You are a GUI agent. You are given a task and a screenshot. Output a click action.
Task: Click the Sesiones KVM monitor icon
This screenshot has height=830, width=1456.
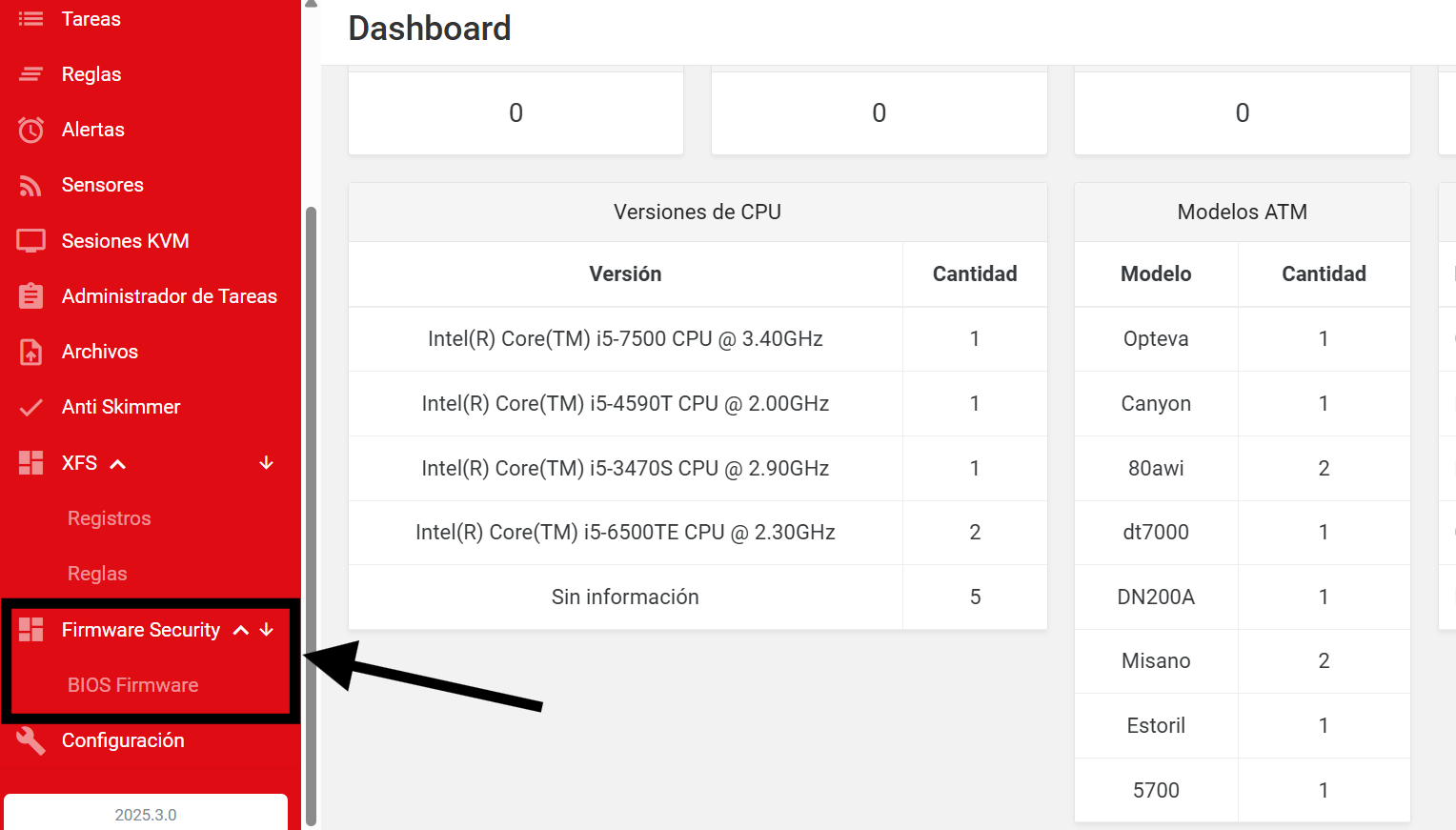(30, 241)
